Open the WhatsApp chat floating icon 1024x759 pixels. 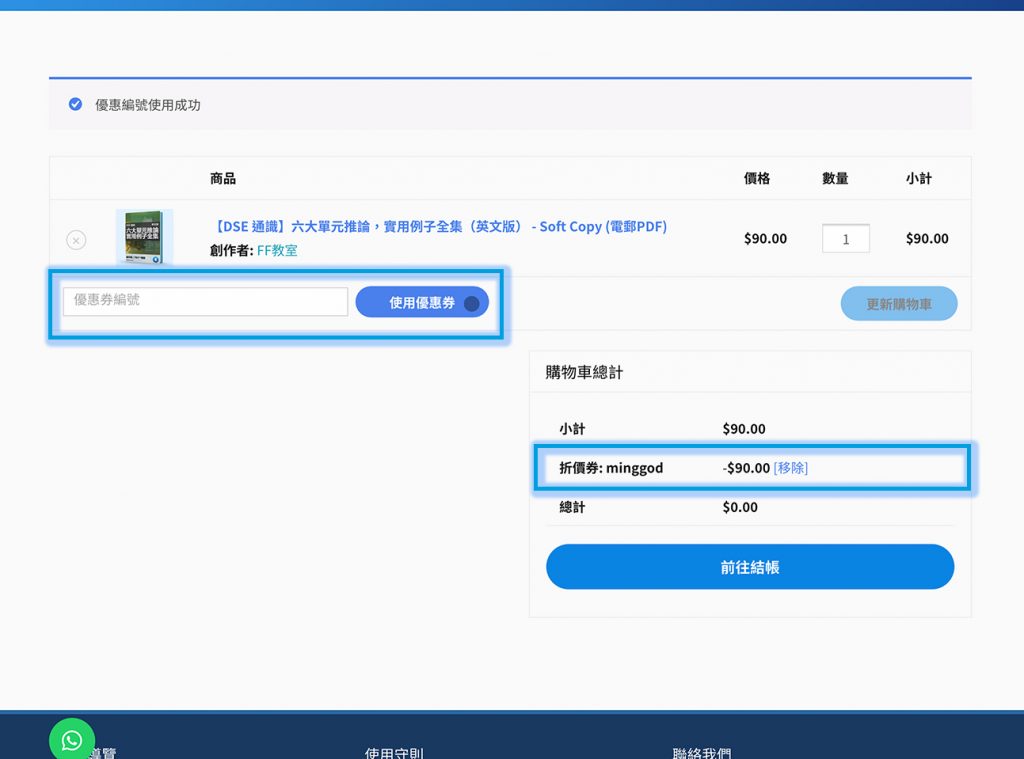tap(72, 740)
